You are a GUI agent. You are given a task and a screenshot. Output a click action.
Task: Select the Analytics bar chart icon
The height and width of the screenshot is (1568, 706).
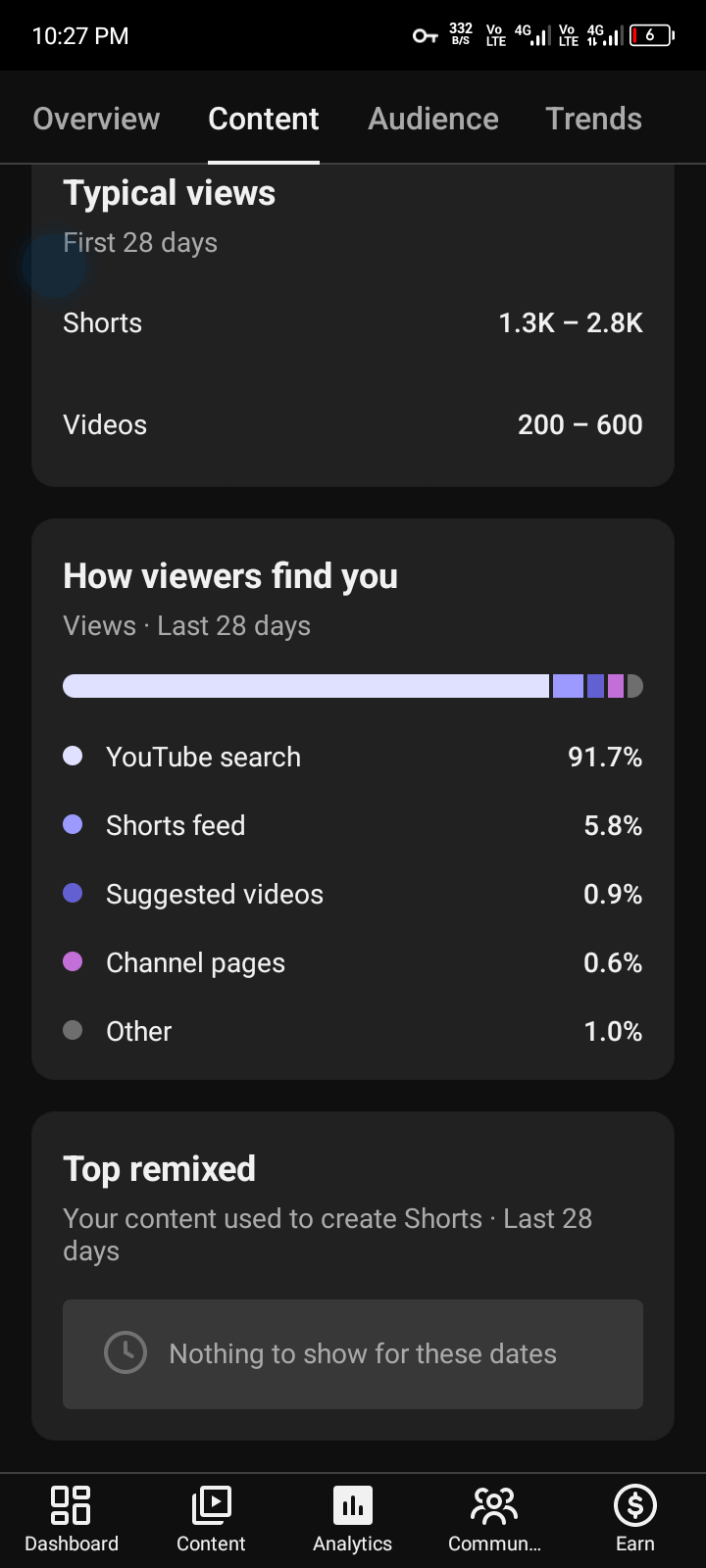pyautogui.click(x=353, y=1505)
